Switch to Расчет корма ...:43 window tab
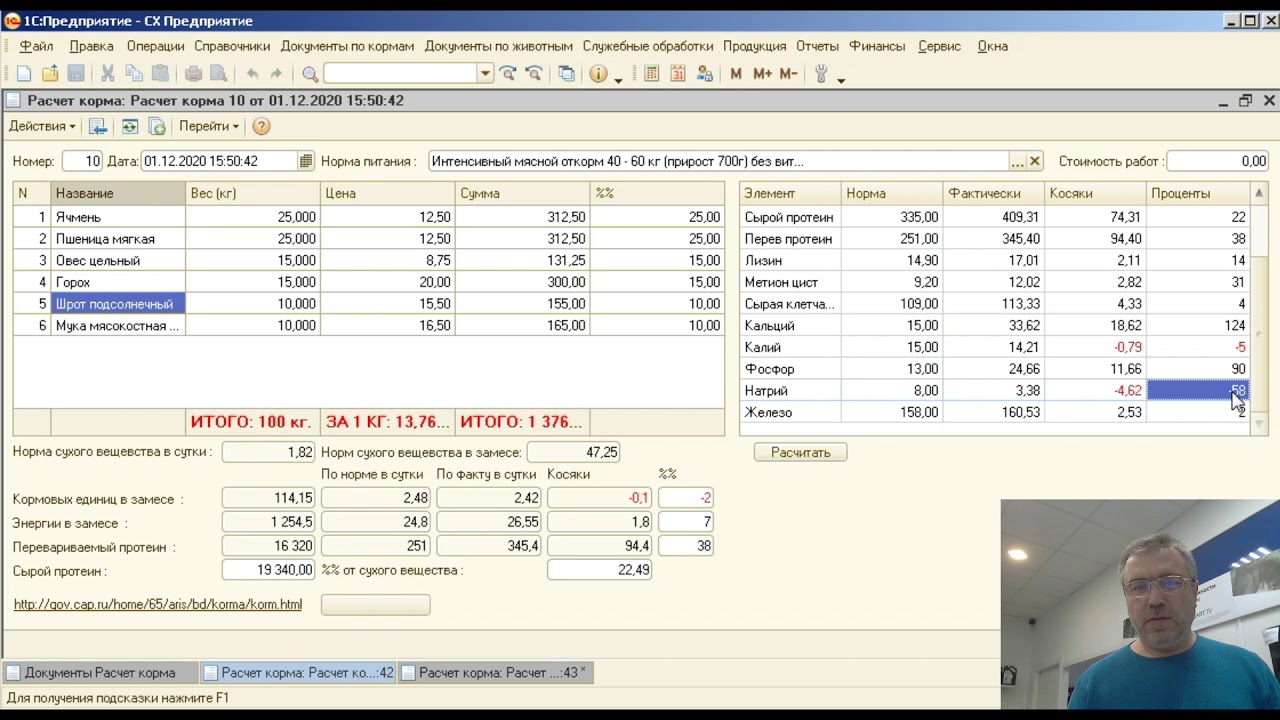The image size is (1280, 720). pos(496,673)
